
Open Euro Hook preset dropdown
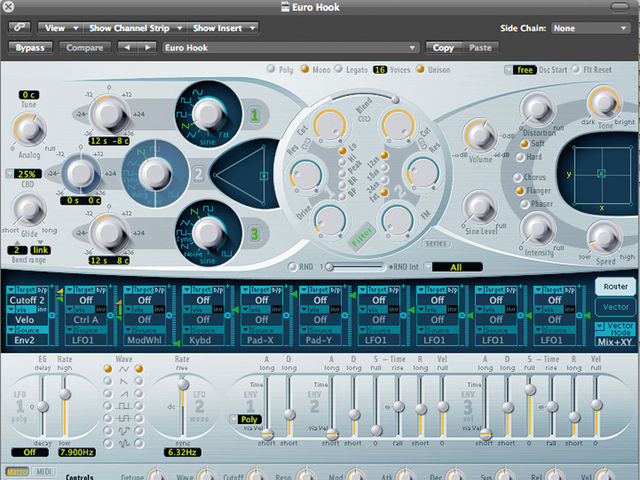(291, 48)
